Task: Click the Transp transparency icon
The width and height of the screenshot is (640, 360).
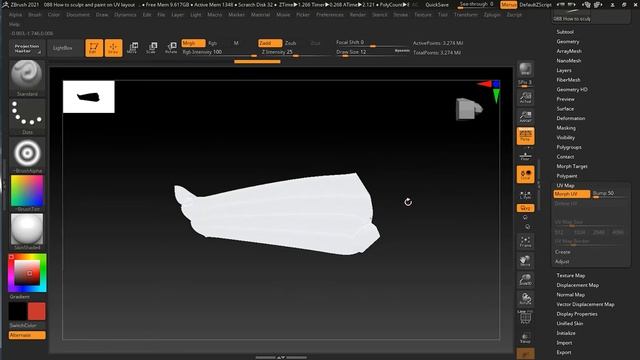Action: tap(525, 338)
